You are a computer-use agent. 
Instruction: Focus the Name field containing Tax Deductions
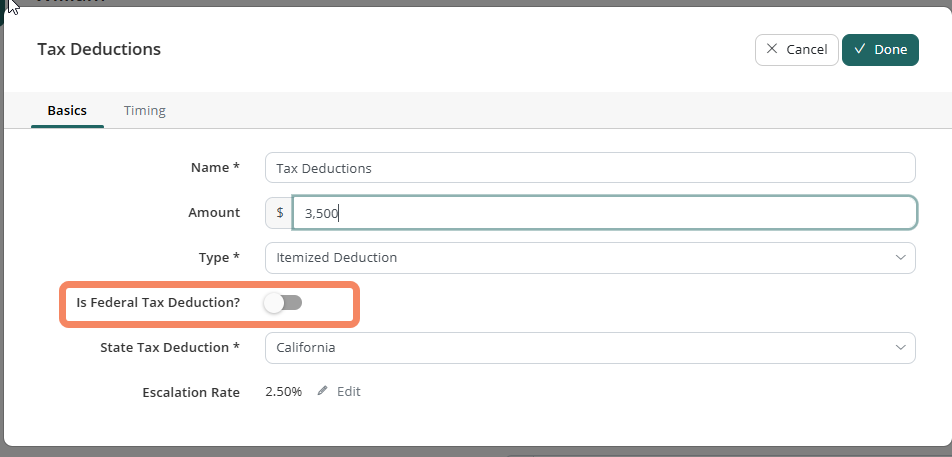coord(590,168)
